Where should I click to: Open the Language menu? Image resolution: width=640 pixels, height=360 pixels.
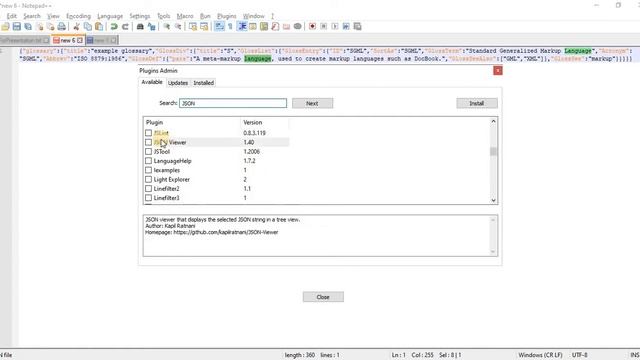point(110,16)
